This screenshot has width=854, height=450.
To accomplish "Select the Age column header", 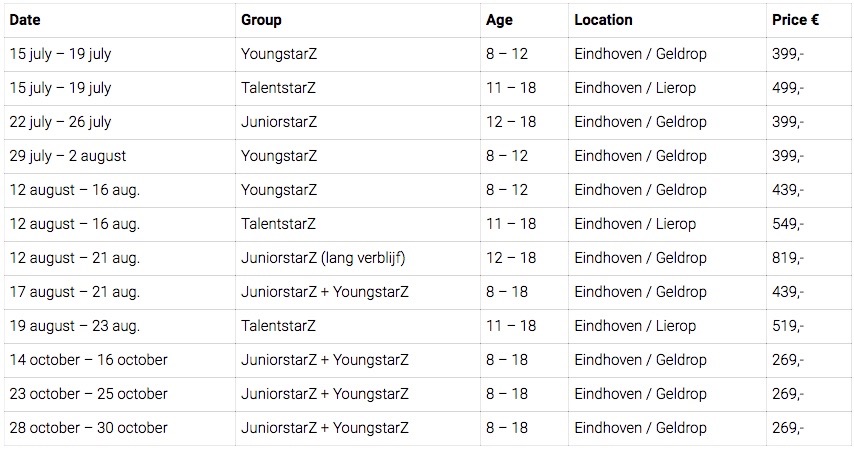I will pos(499,20).
